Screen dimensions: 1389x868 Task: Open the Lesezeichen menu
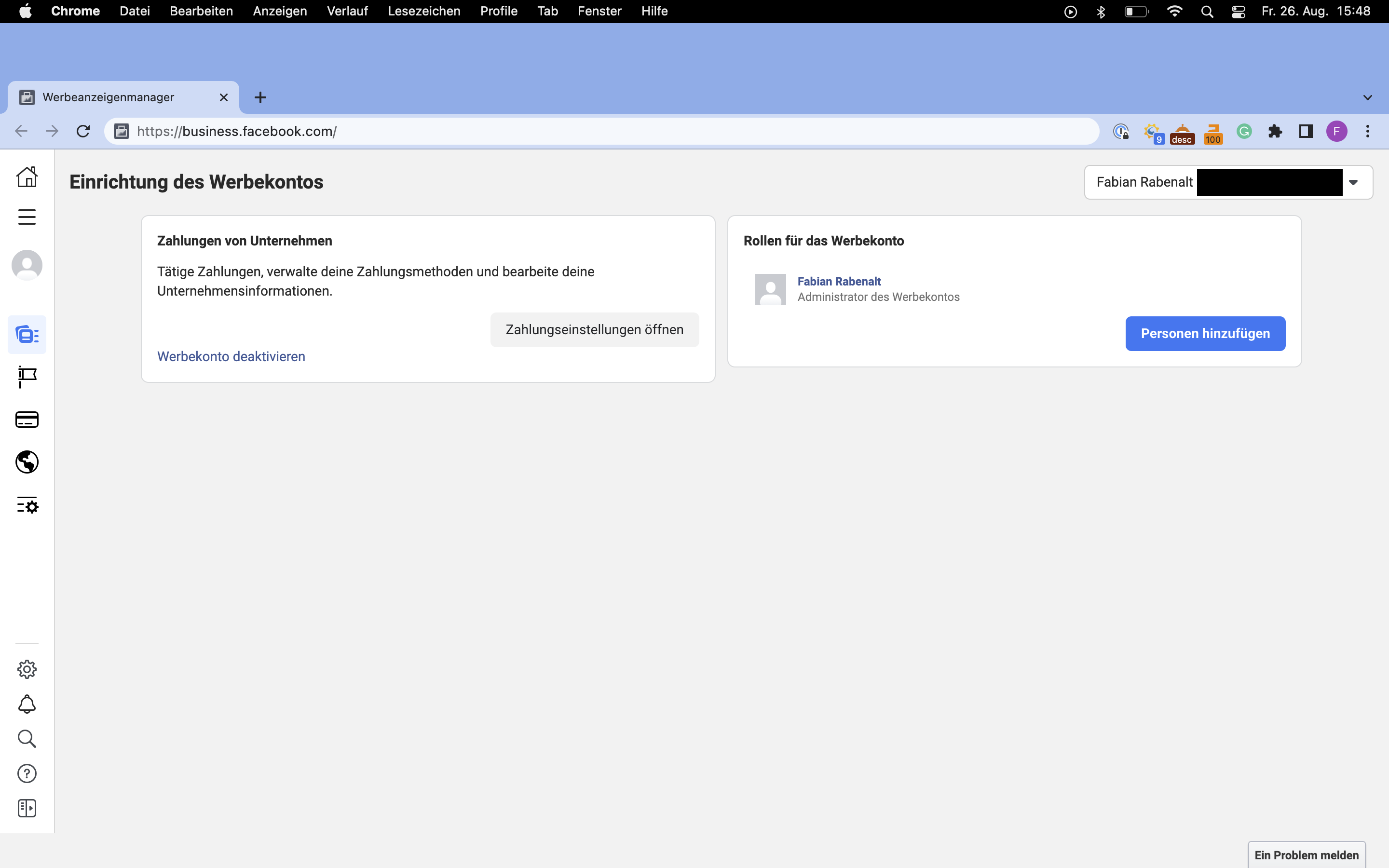[423, 12]
